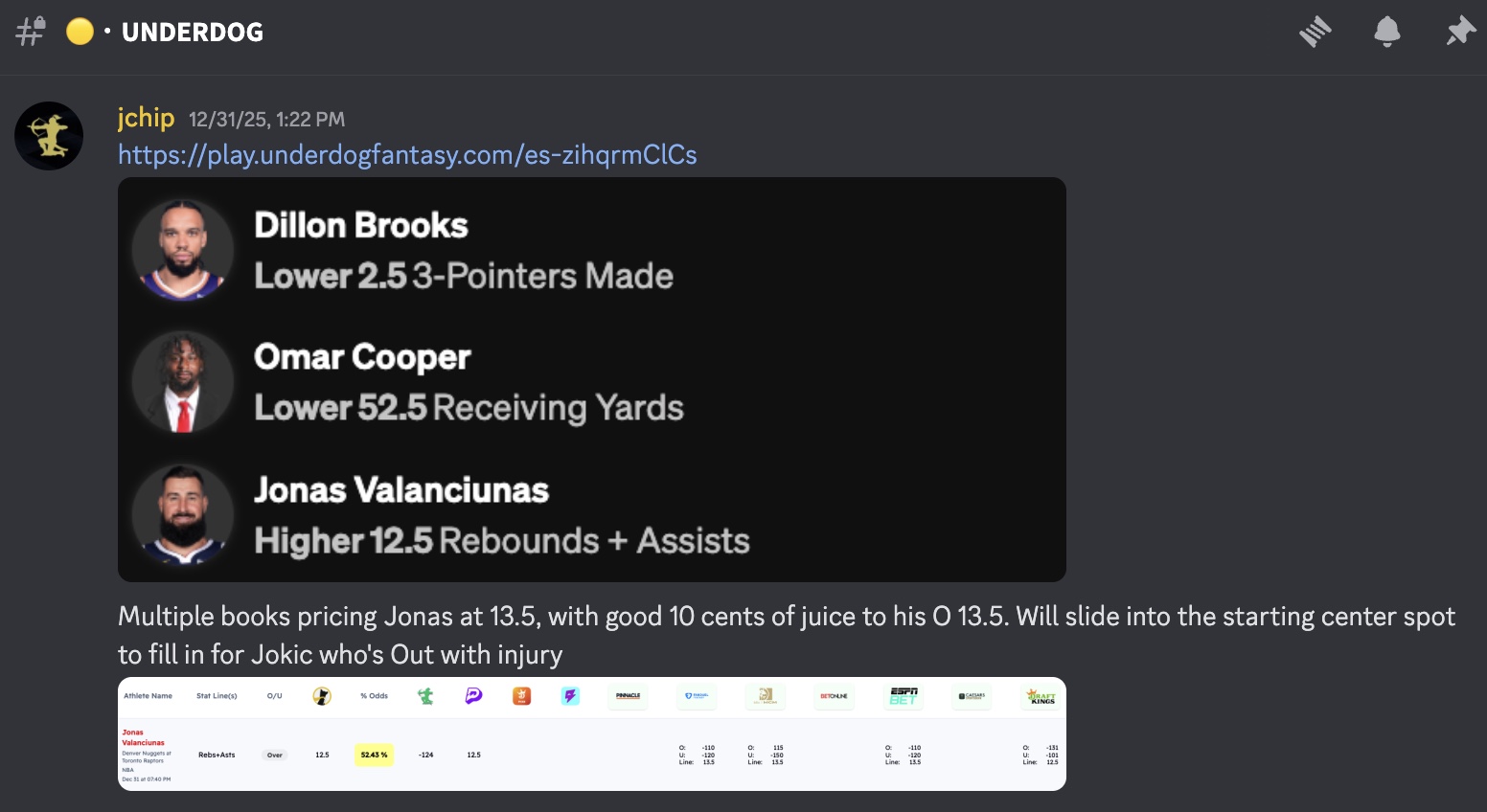
Task: Click the Caesars logo in the table header
Action: 972,696
